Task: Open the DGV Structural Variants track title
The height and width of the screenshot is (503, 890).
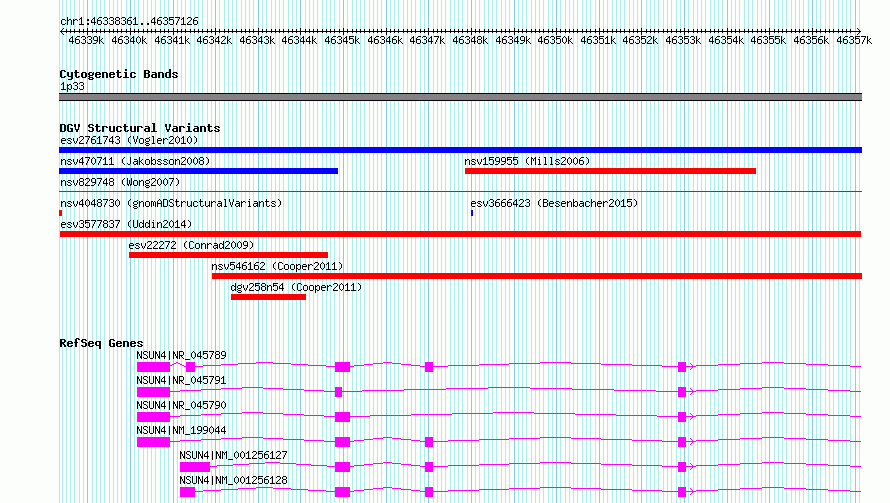Action: 140,128
